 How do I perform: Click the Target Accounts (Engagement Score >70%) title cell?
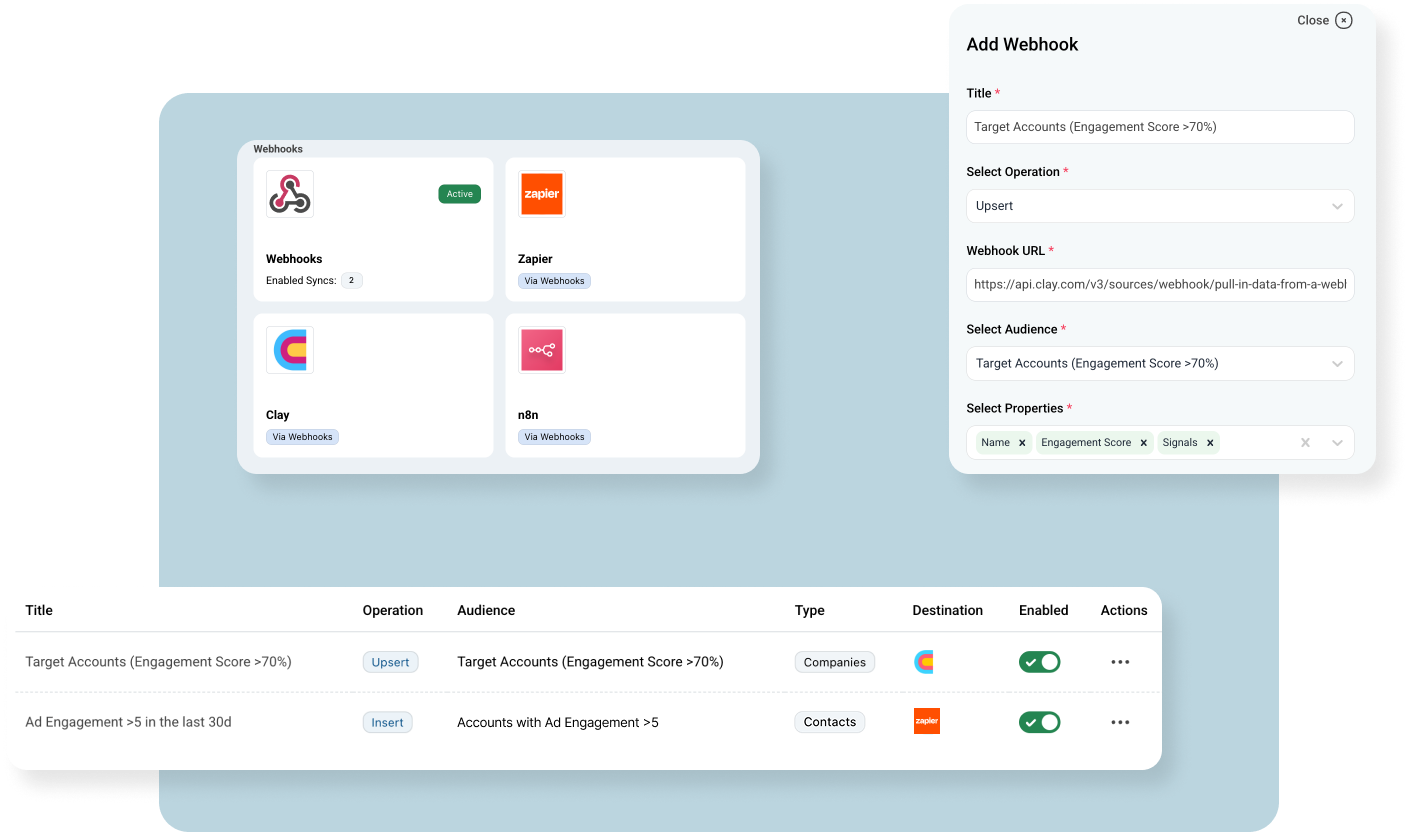[158, 662]
